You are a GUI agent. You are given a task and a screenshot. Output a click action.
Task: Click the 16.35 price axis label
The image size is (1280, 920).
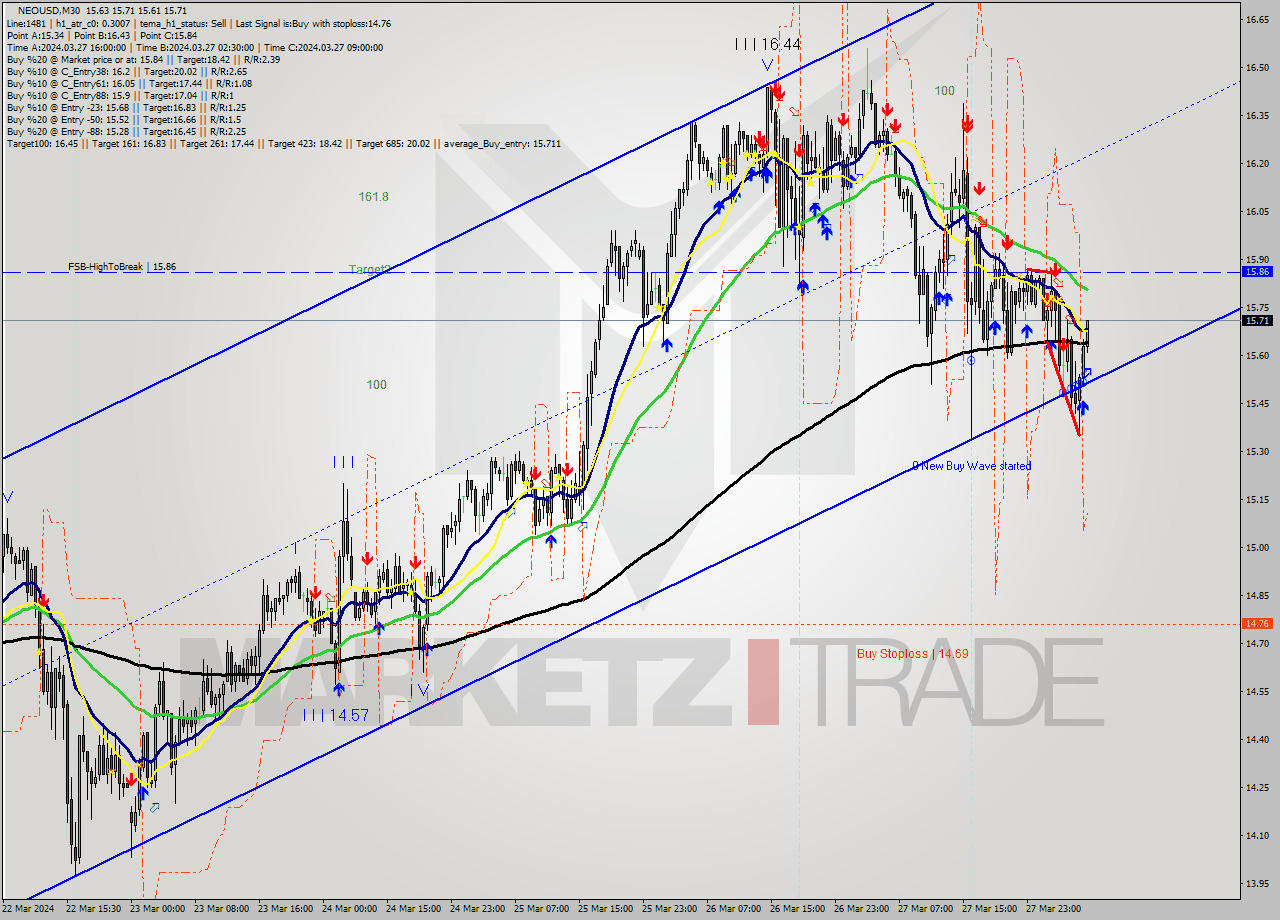[1257, 115]
